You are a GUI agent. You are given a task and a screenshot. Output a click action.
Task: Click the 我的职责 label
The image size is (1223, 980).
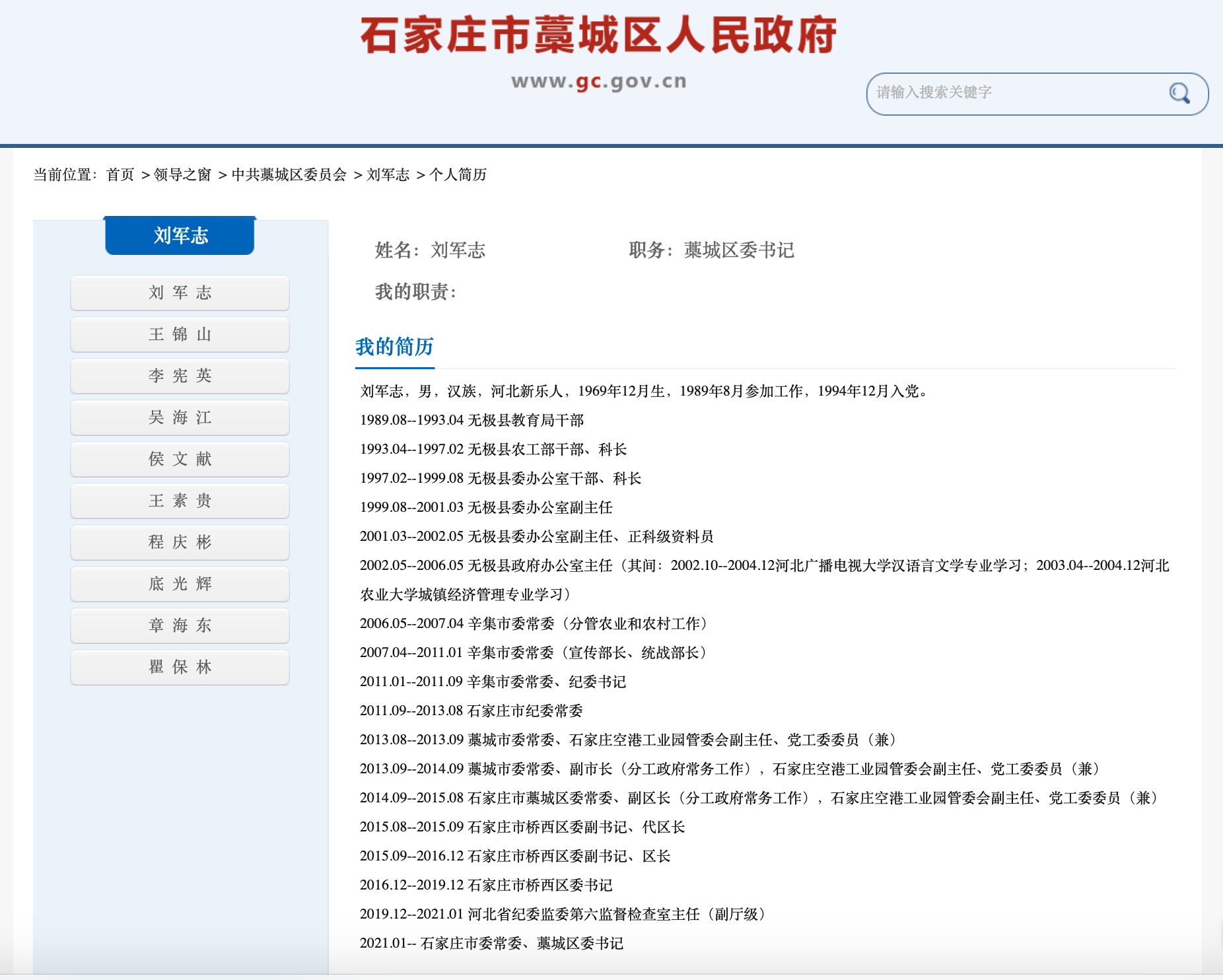pyautogui.click(x=415, y=292)
